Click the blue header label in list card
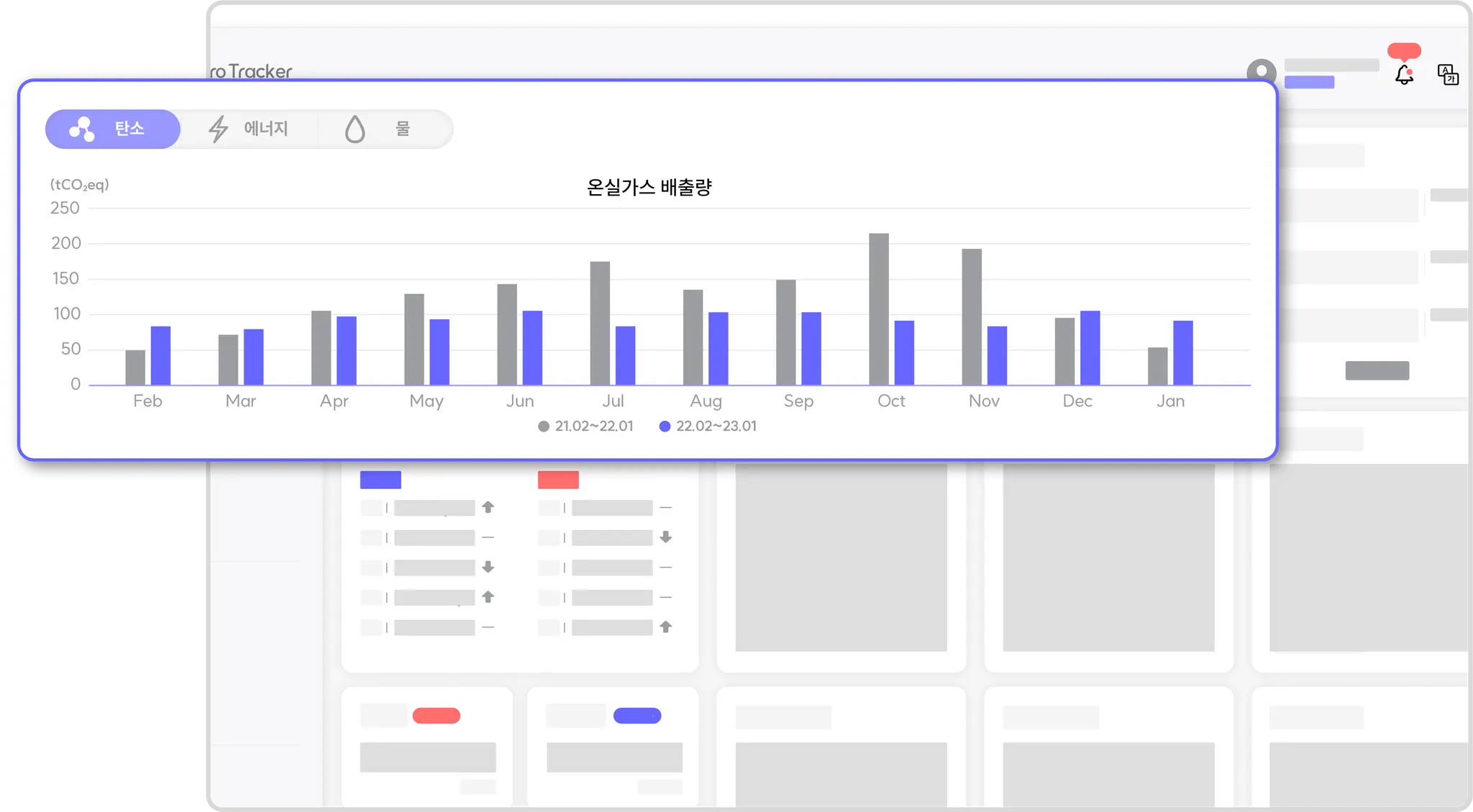The height and width of the screenshot is (812, 1473). (380, 480)
